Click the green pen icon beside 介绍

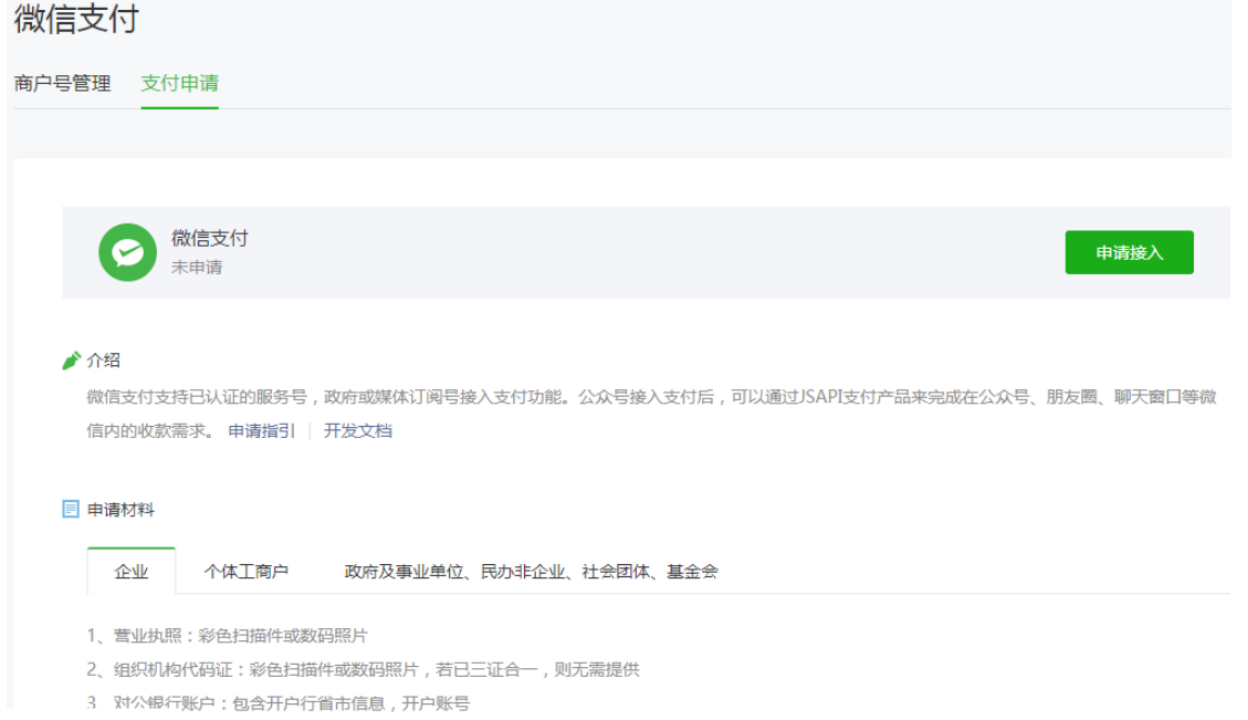click(71, 361)
